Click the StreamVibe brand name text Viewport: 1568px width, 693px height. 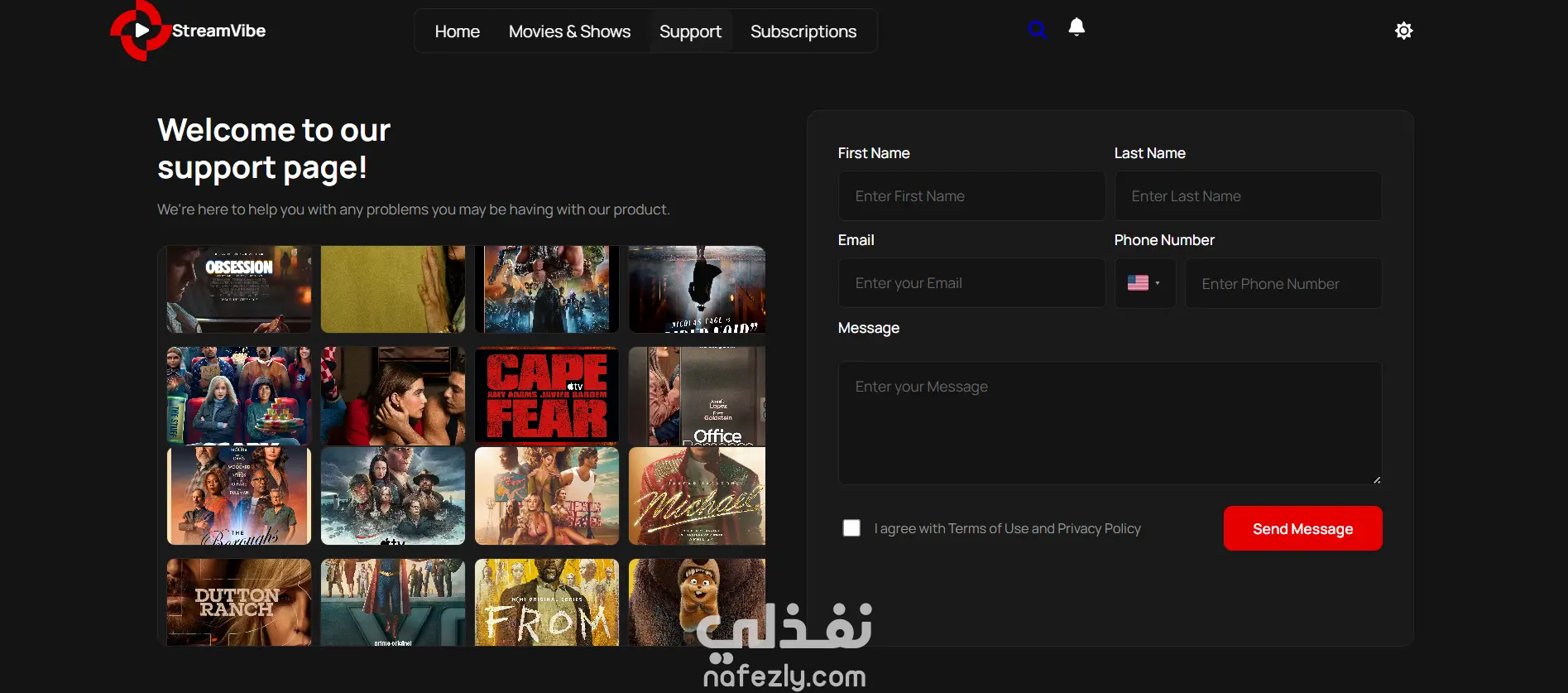click(x=219, y=31)
